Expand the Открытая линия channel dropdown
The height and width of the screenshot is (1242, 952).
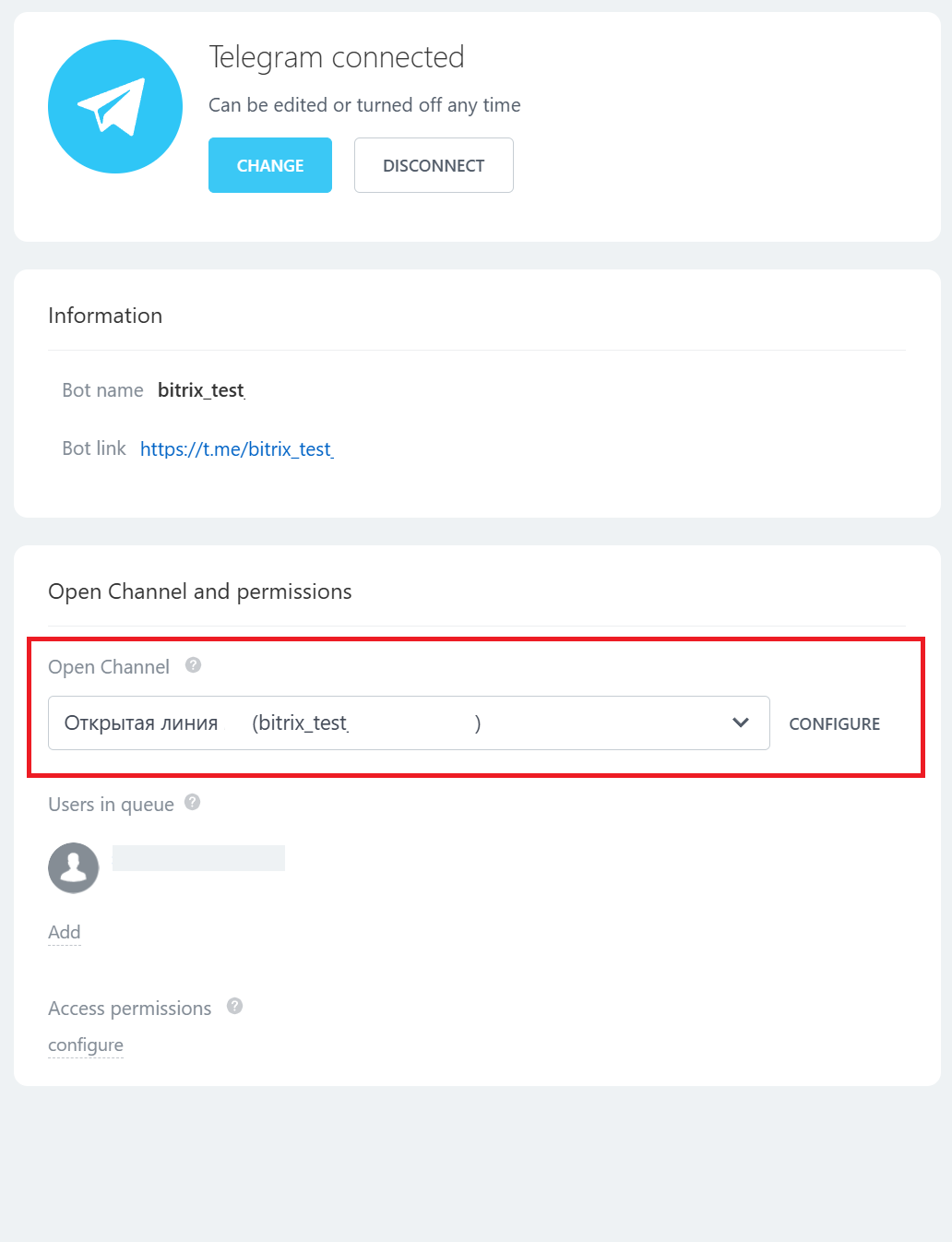(x=740, y=723)
